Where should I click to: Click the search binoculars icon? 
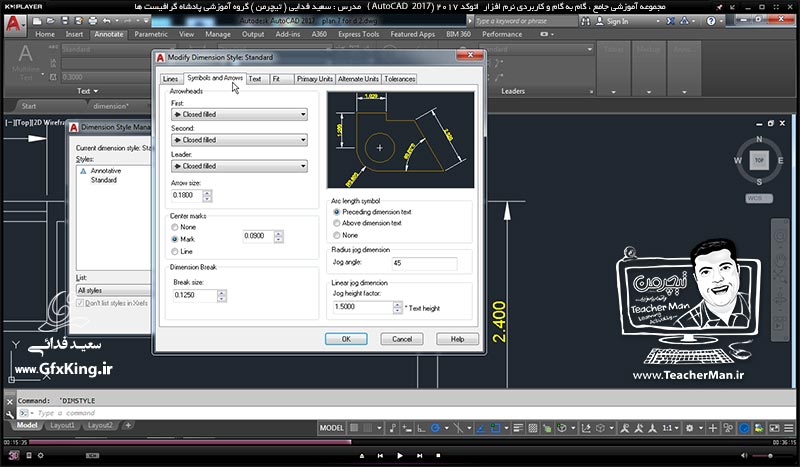[585, 21]
